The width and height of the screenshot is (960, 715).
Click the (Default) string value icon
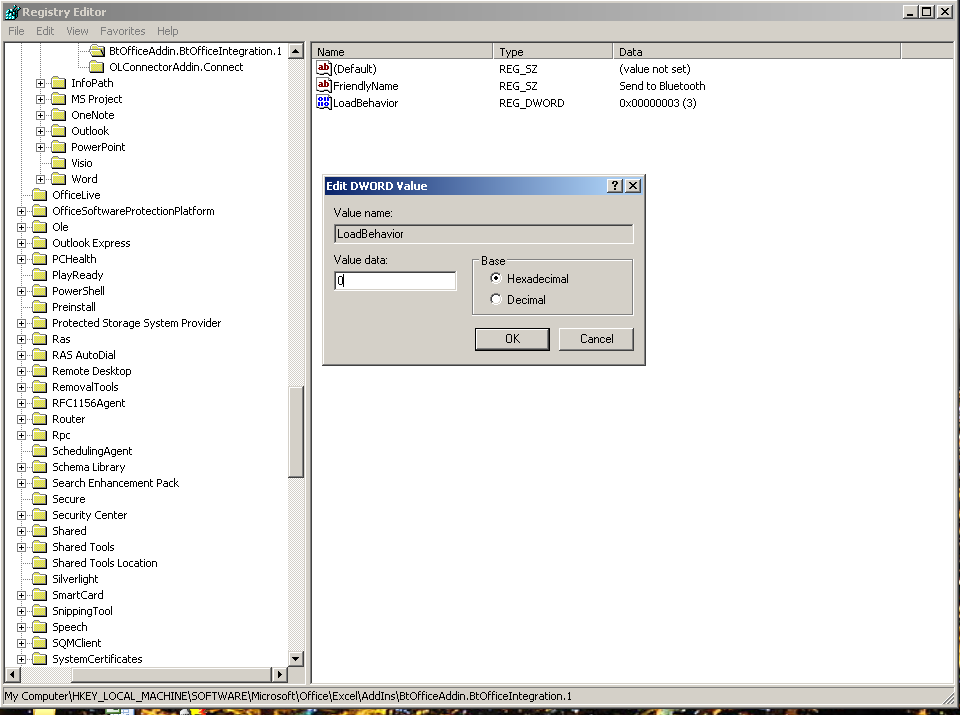point(323,68)
